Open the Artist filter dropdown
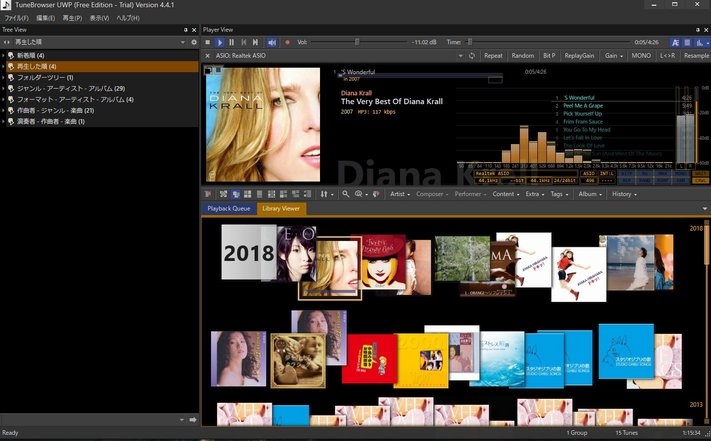The height and width of the screenshot is (441, 711). click(400, 194)
